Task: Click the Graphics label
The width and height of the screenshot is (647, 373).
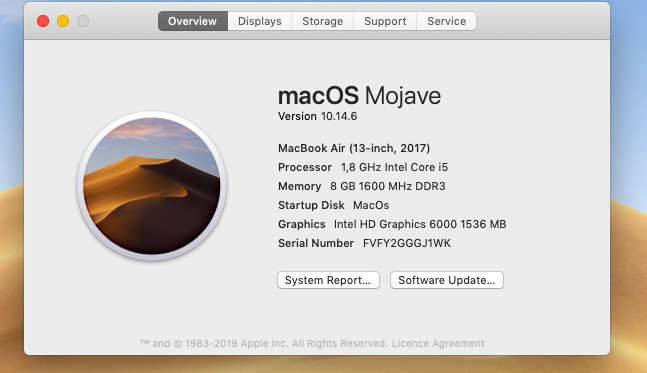Action: click(302, 224)
